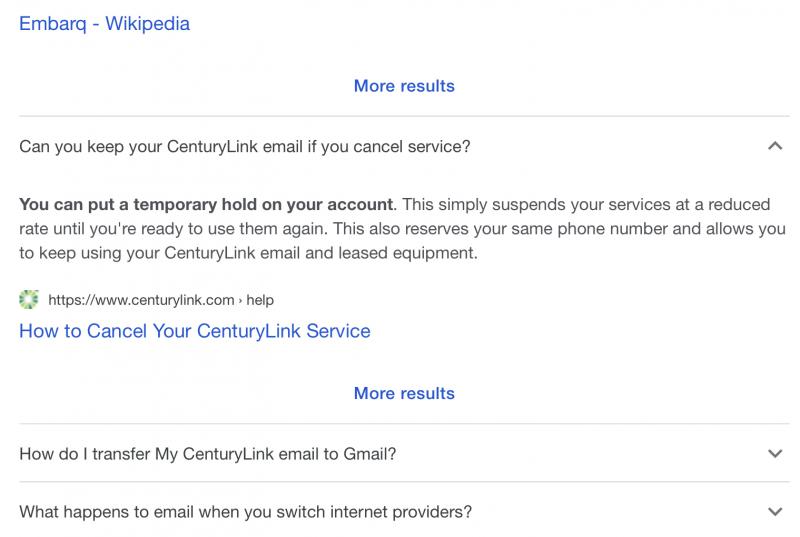Click the down chevron beside the Gmail transfer question
The width and height of the screenshot is (800, 537).
(775, 453)
